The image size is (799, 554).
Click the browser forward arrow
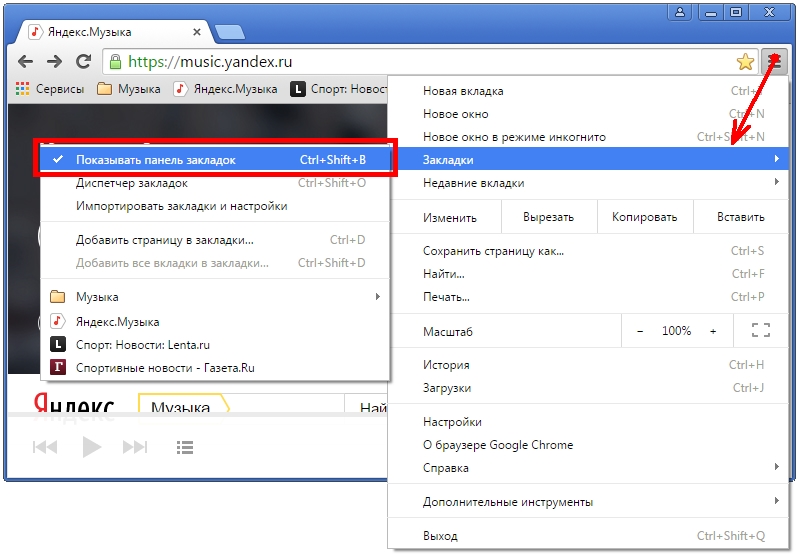54,61
